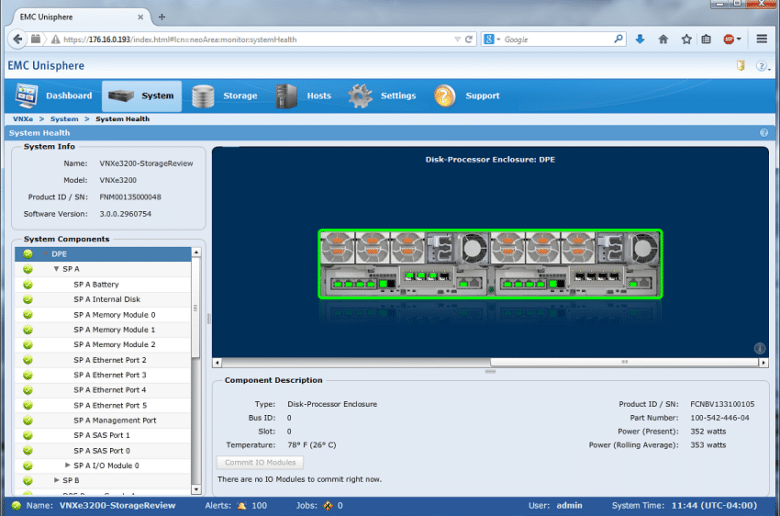Click the enclosure view horizontal scrollbar thumb

click(x=624, y=362)
